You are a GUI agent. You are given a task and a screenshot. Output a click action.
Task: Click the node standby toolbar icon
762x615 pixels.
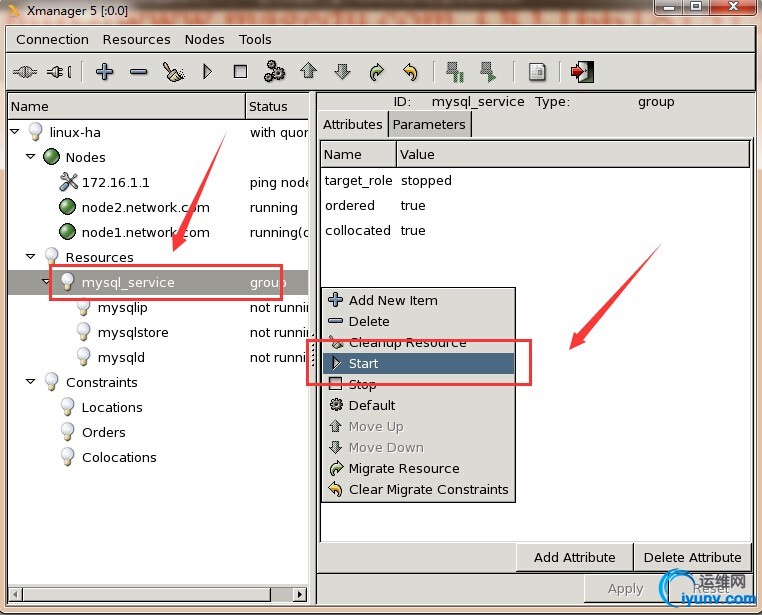pos(455,72)
